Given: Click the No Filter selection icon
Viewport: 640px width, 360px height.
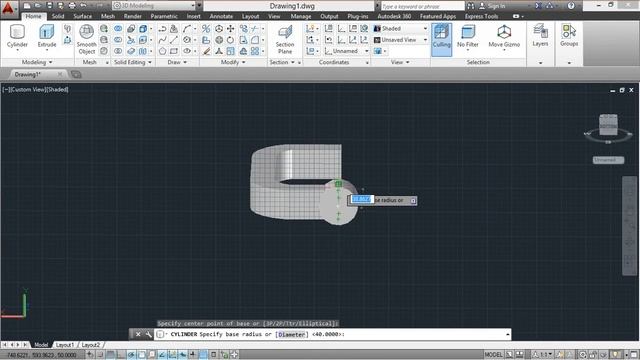Looking at the screenshot, I should click(468, 36).
